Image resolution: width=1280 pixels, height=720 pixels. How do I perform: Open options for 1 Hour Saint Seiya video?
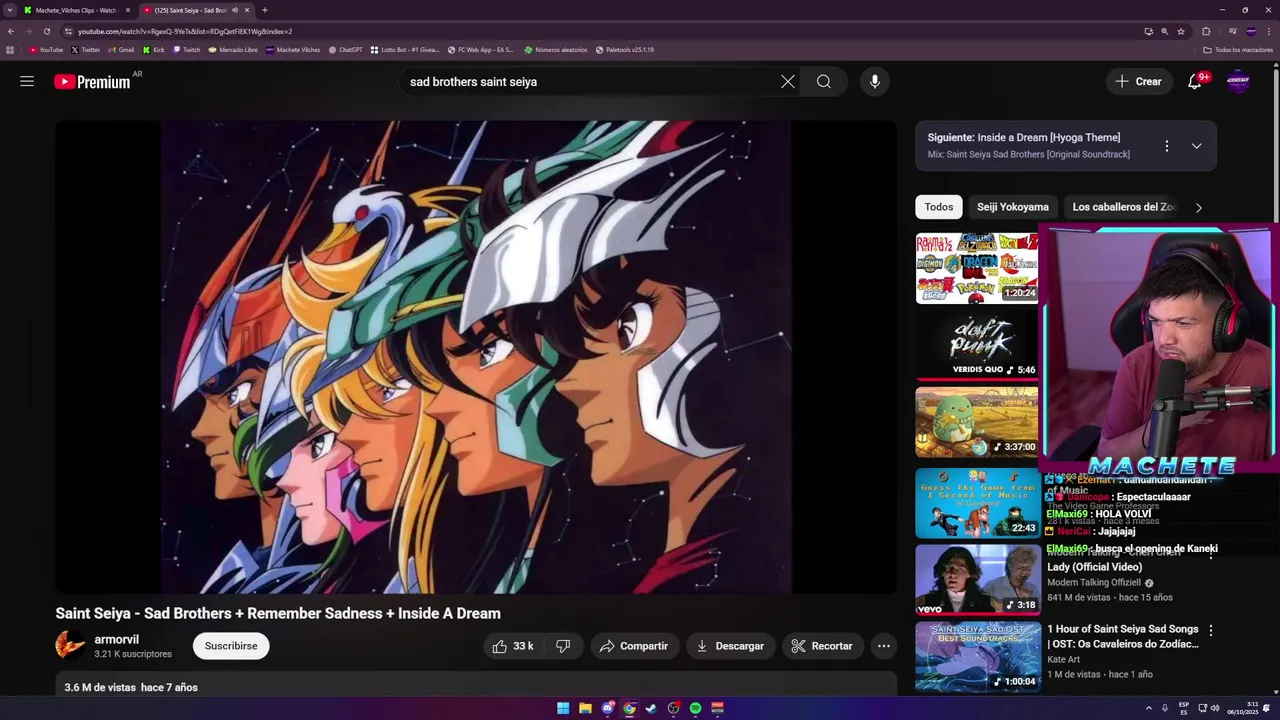[1211, 631]
